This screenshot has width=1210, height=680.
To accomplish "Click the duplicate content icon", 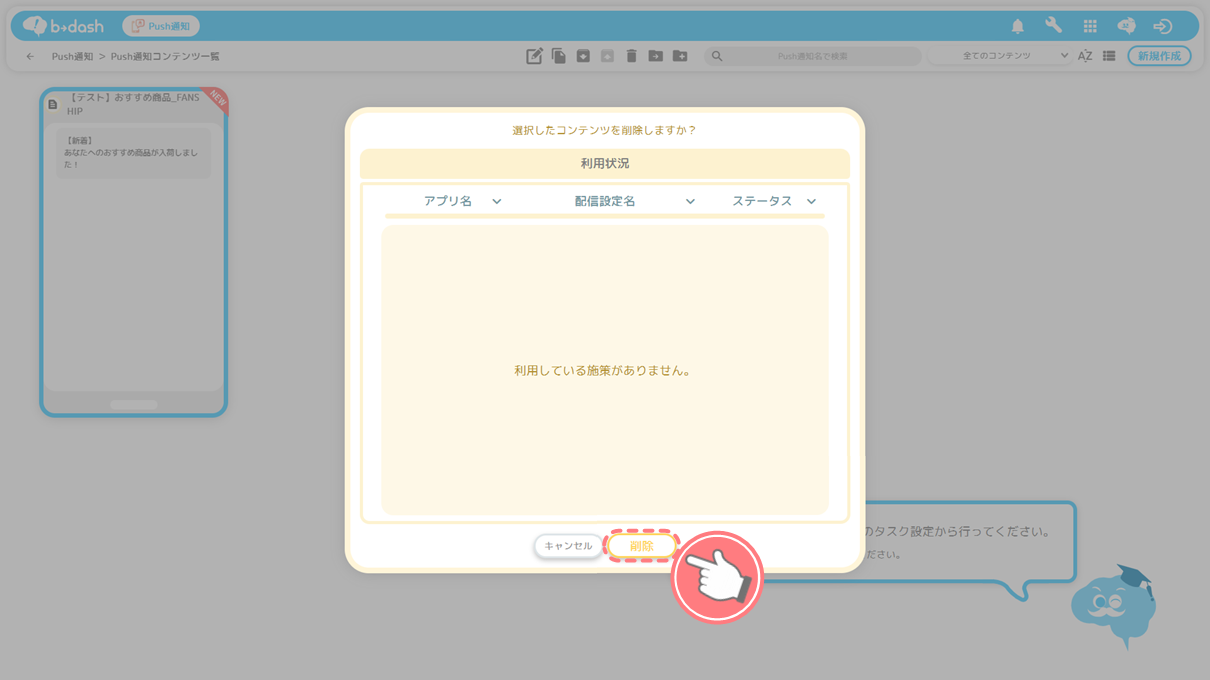I will click(x=559, y=56).
